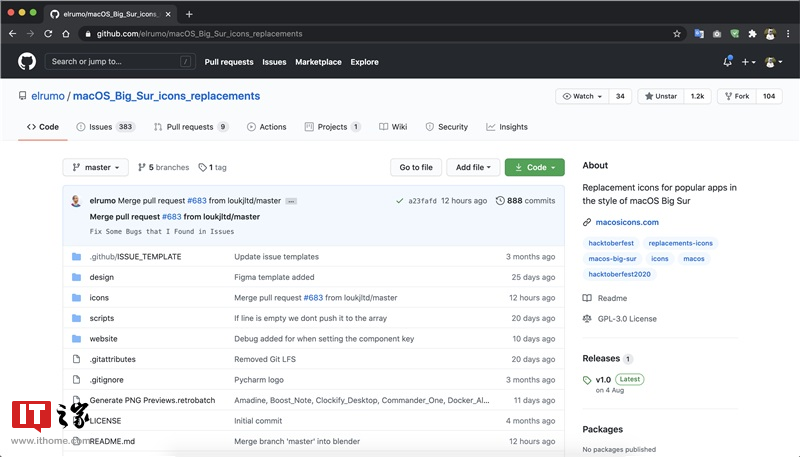View the 1 tag link
This screenshot has height=457, width=800.
coord(212,167)
